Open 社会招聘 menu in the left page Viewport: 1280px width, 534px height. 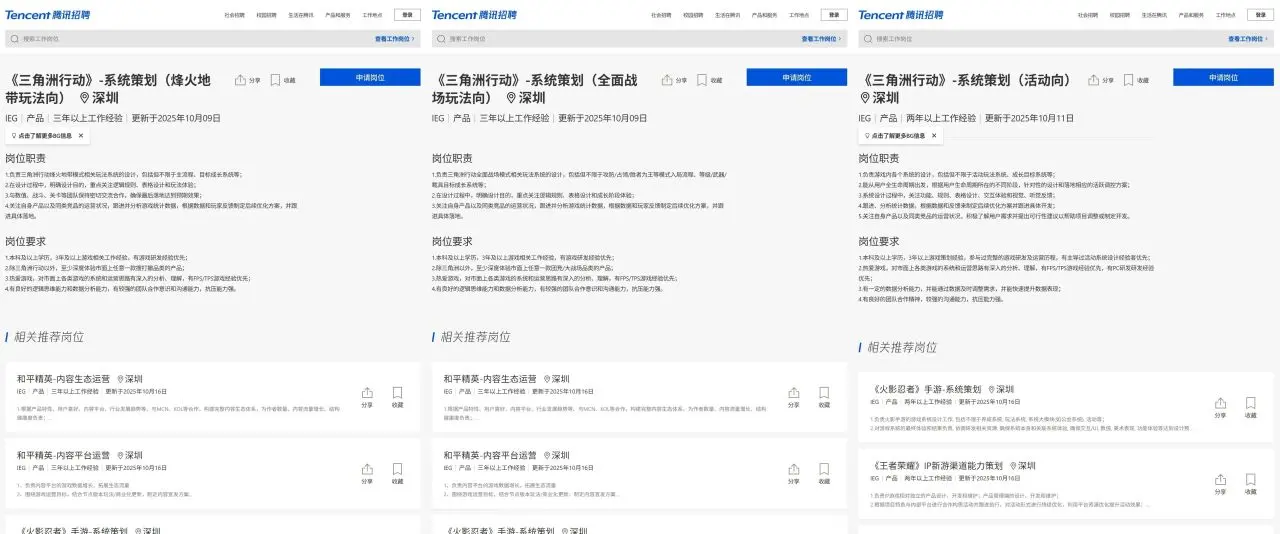click(234, 16)
